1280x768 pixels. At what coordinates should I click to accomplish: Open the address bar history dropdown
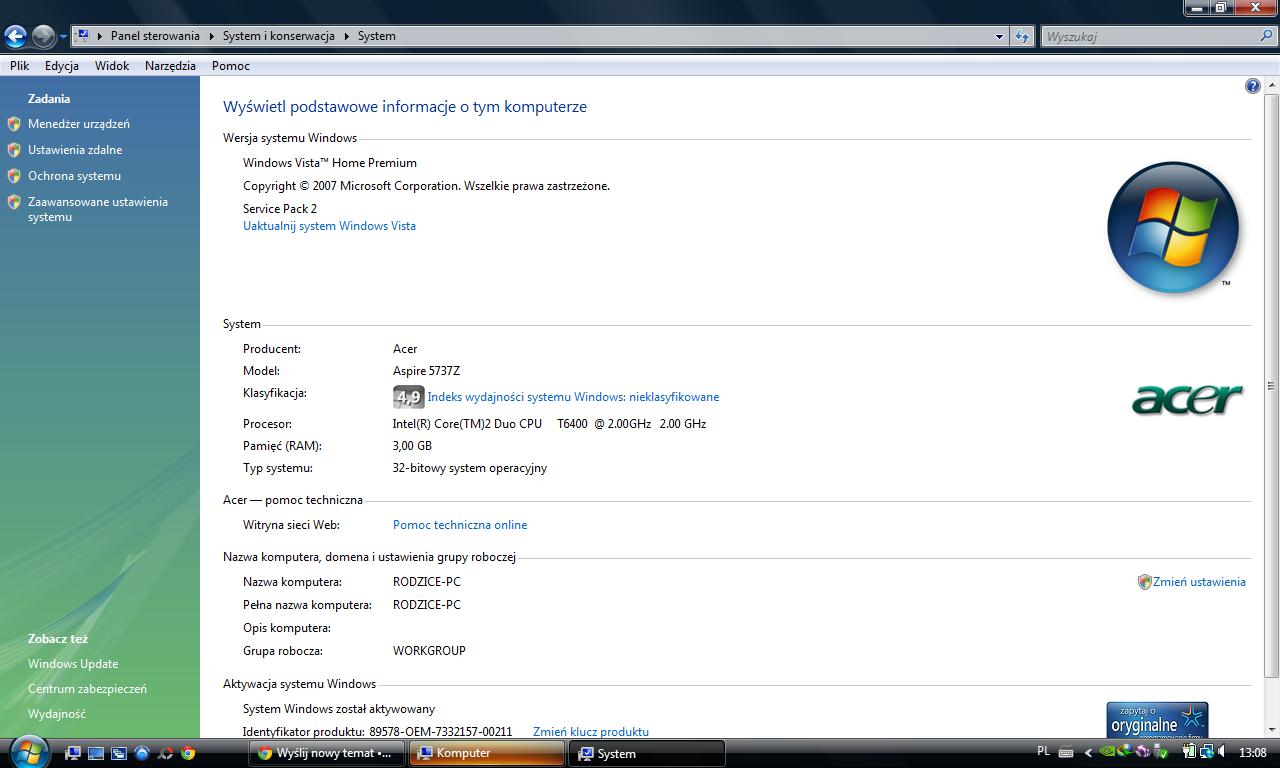click(999, 37)
